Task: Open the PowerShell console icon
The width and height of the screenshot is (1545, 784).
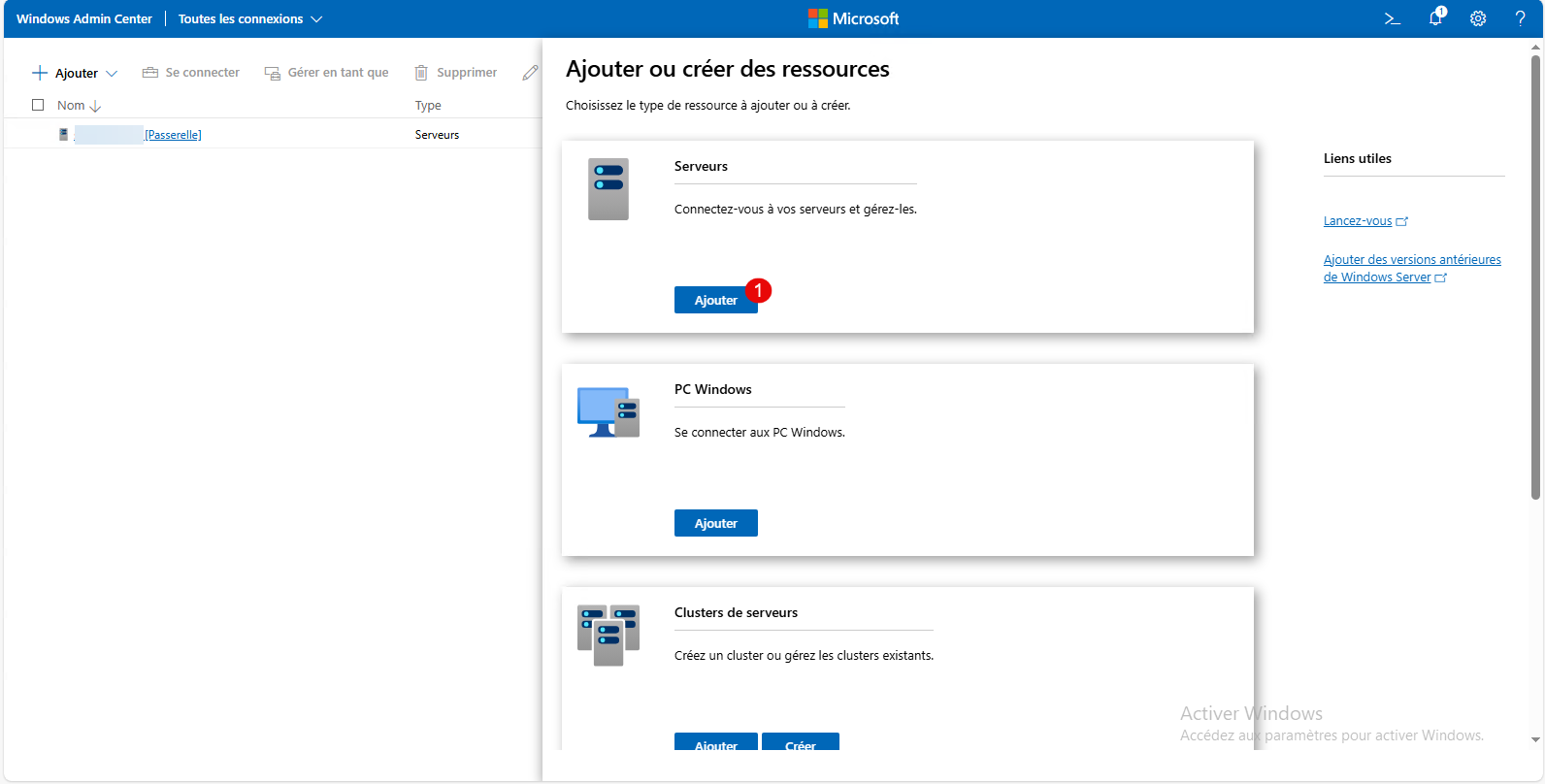Action: (1392, 18)
